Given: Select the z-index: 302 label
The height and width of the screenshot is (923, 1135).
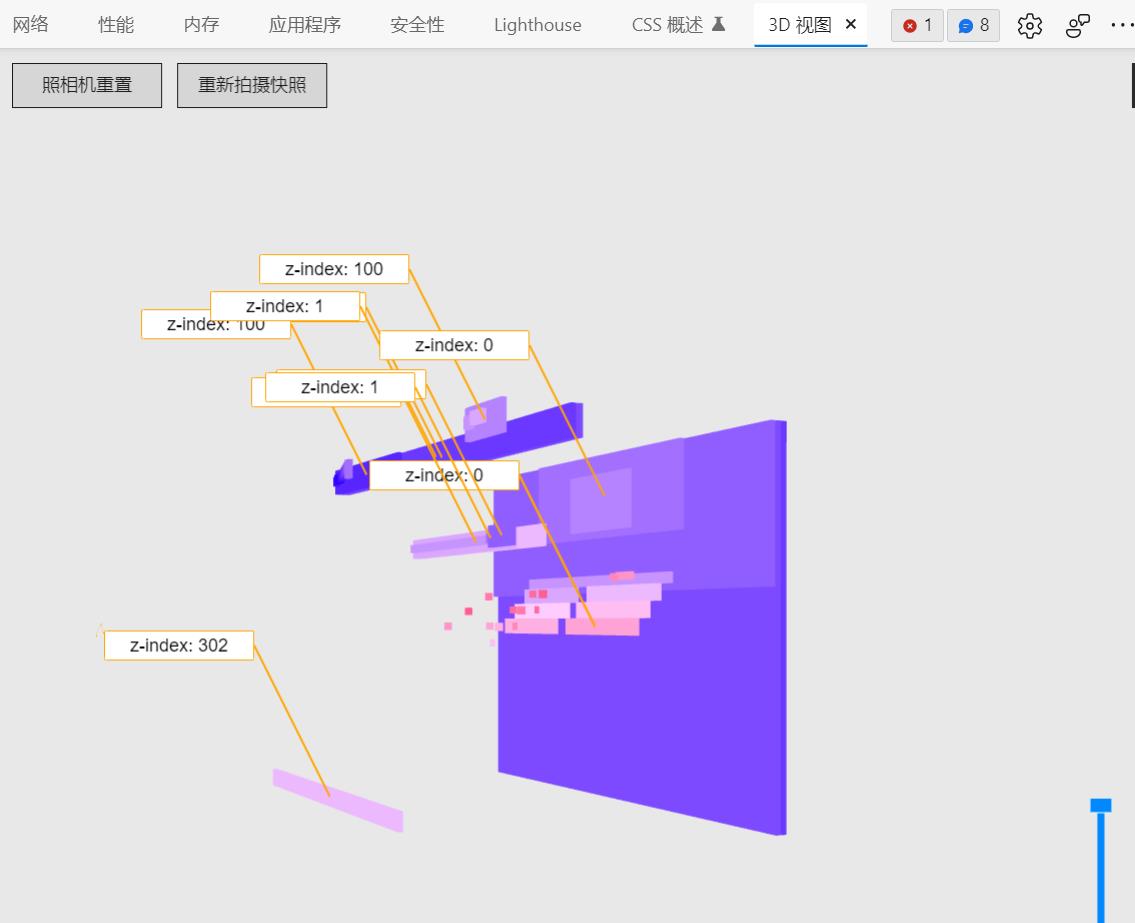Looking at the screenshot, I should coord(179,645).
